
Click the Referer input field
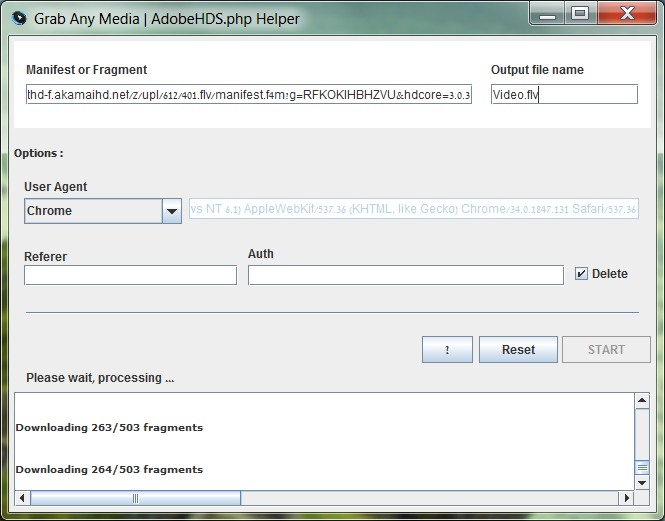coord(131,275)
